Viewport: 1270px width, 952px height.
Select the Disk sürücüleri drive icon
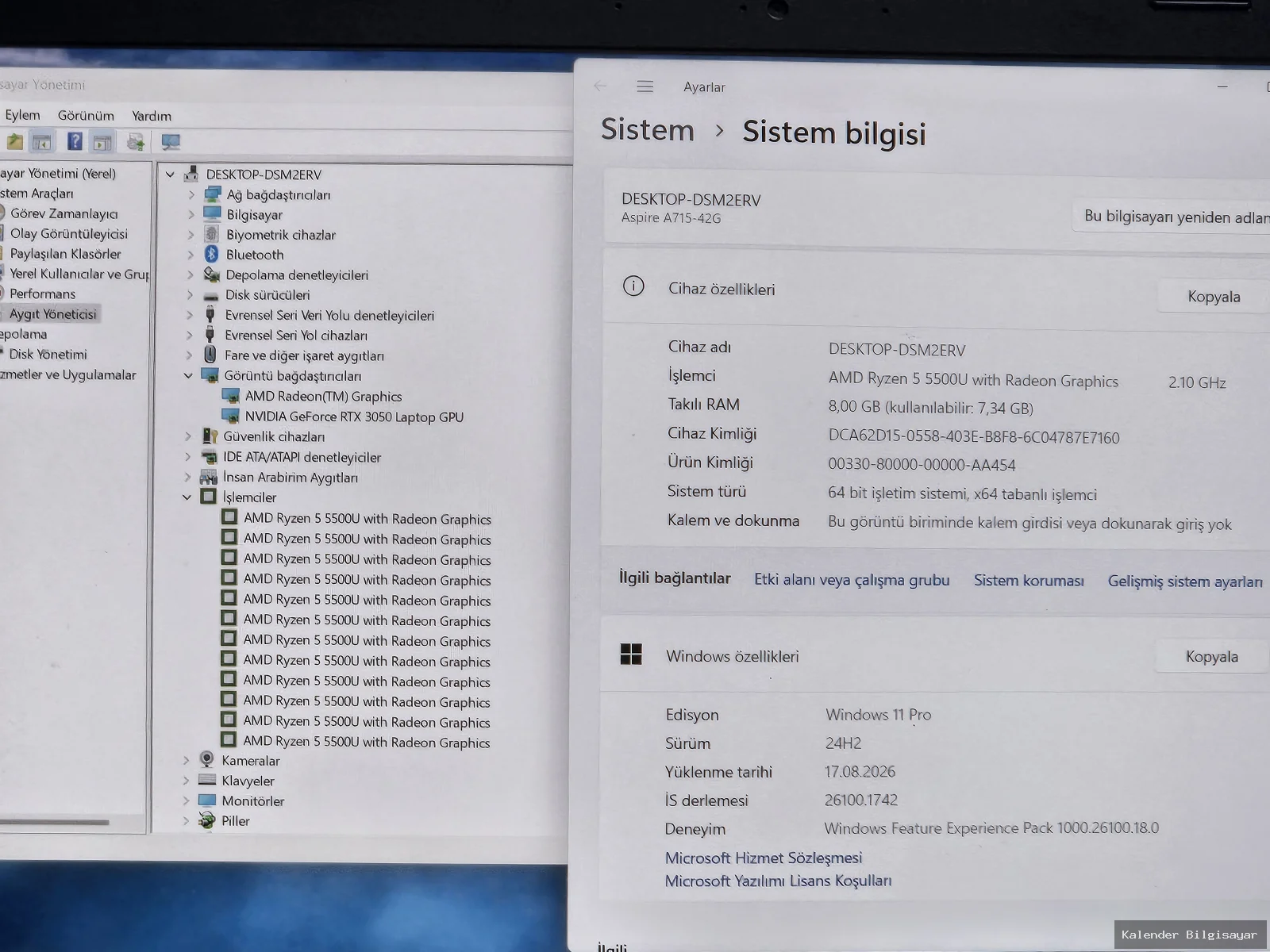211,295
